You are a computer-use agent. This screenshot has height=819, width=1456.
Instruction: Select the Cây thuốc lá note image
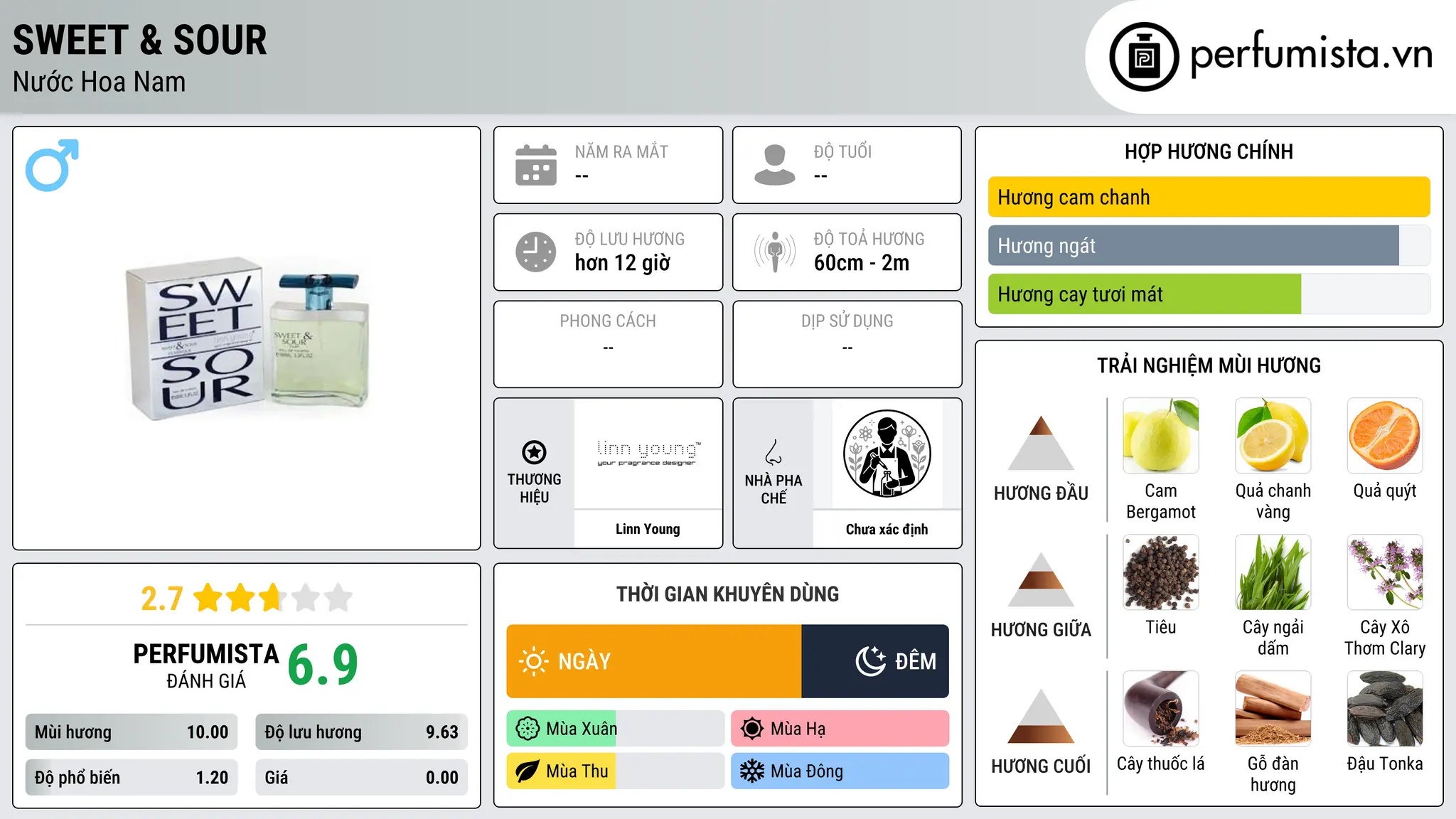pos(1161,709)
